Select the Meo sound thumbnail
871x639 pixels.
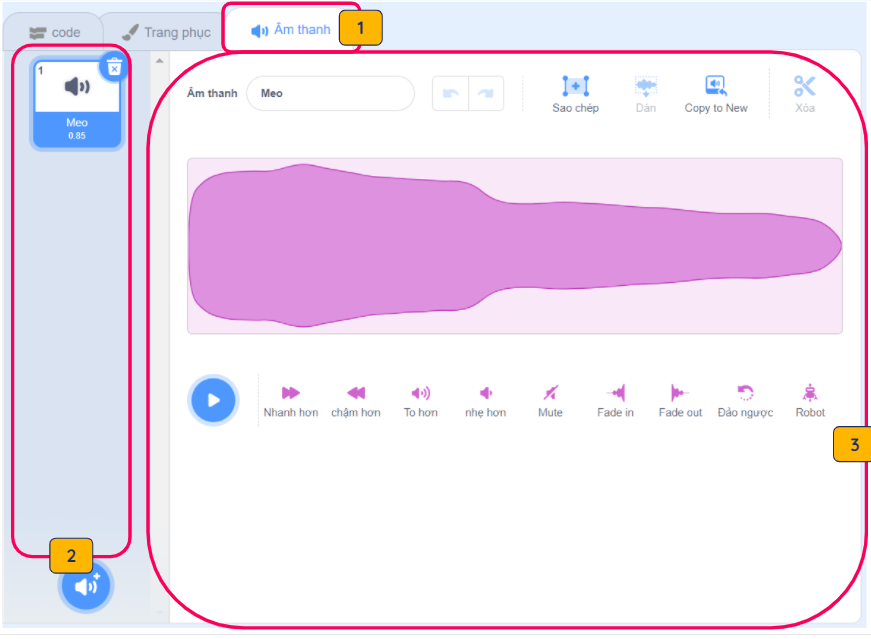point(77,103)
